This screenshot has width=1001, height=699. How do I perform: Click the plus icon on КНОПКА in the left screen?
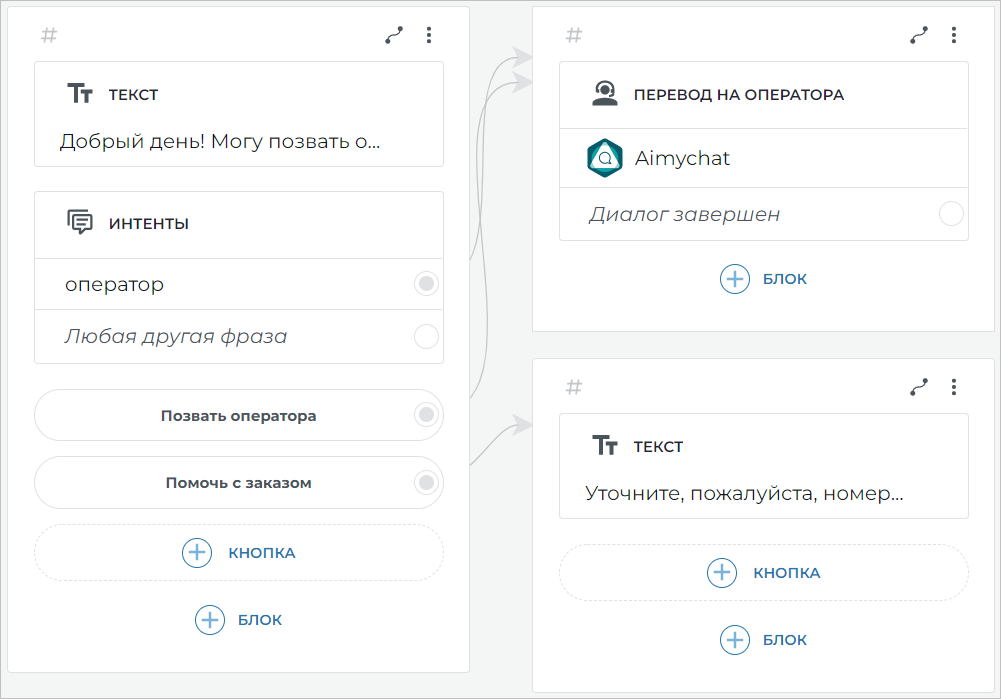tap(197, 553)
